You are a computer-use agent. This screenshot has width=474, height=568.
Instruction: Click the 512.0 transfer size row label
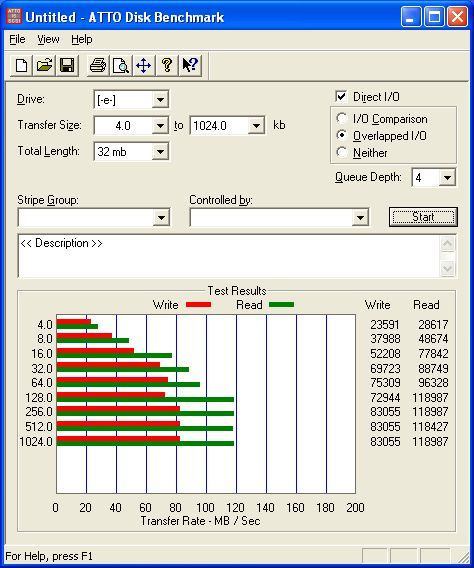tap(39, 426)
